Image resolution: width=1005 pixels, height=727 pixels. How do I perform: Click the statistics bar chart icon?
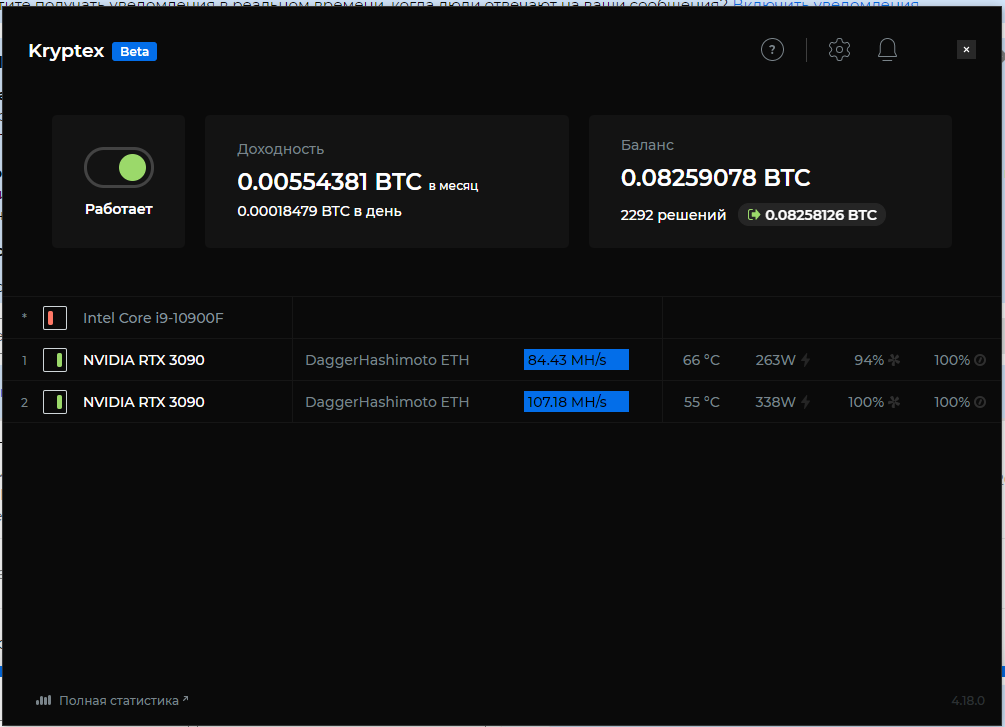[44, 700]
